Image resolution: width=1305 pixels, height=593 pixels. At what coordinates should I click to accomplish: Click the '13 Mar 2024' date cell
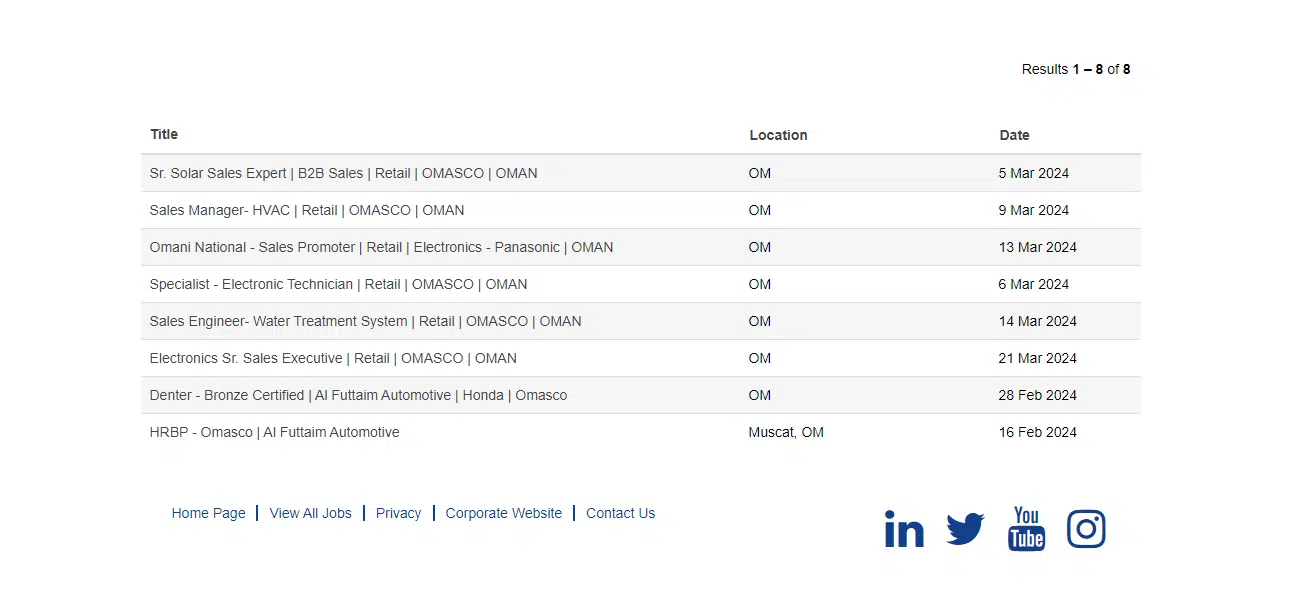tap(1037, 247)
